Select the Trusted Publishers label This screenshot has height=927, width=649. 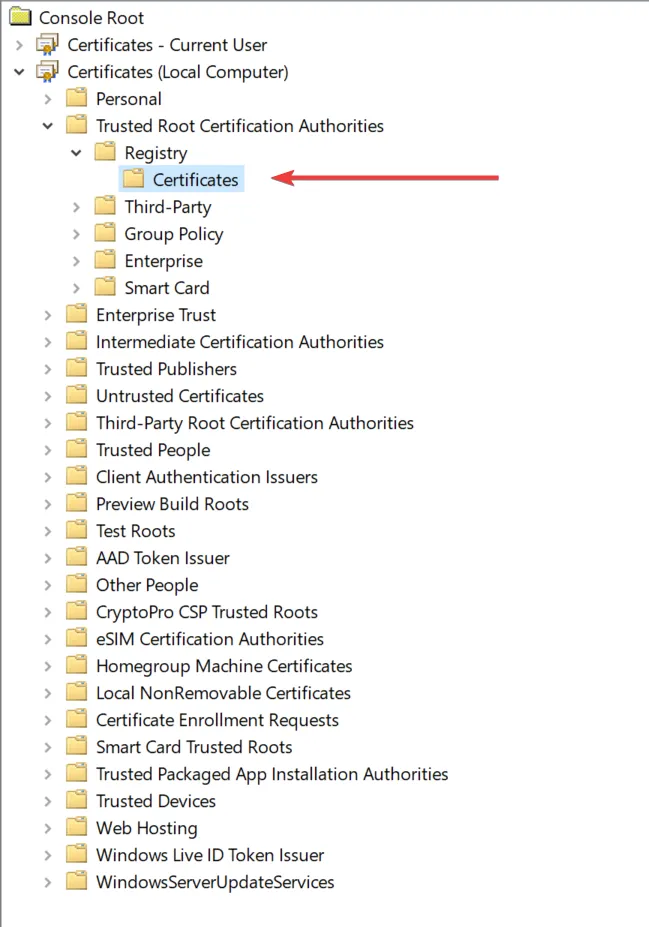pos(166,368)
